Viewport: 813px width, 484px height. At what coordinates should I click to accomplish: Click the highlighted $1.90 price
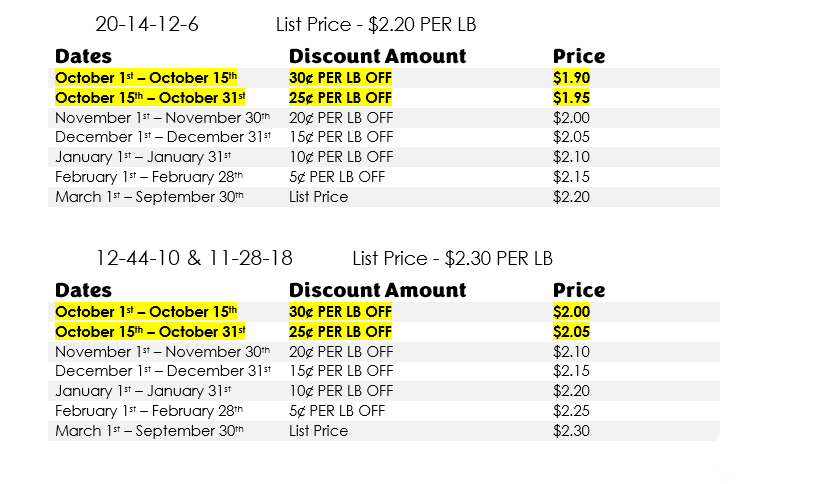(571, 78)
